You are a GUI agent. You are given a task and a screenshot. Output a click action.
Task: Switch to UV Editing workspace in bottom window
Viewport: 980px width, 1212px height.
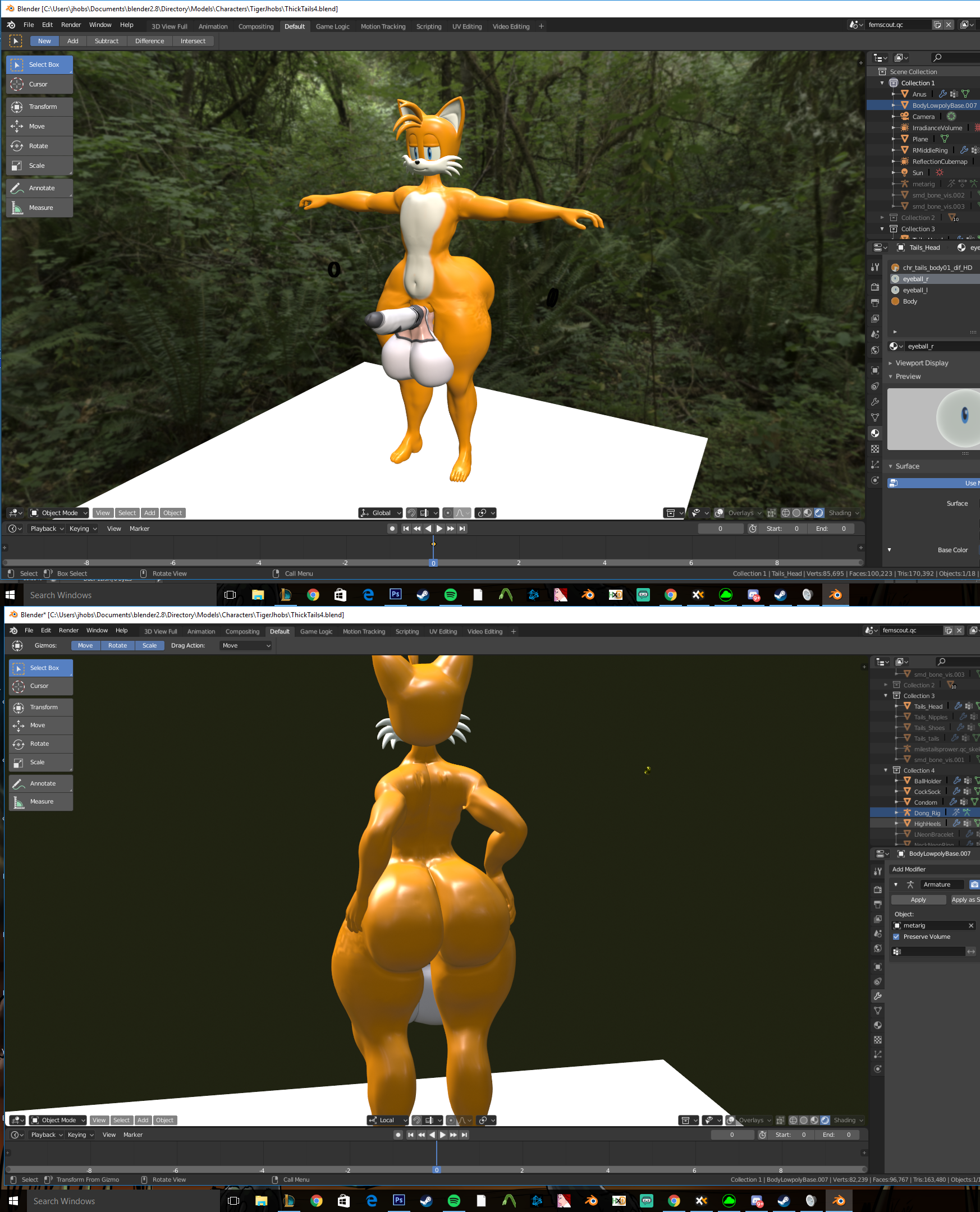(x=443, y=631)
